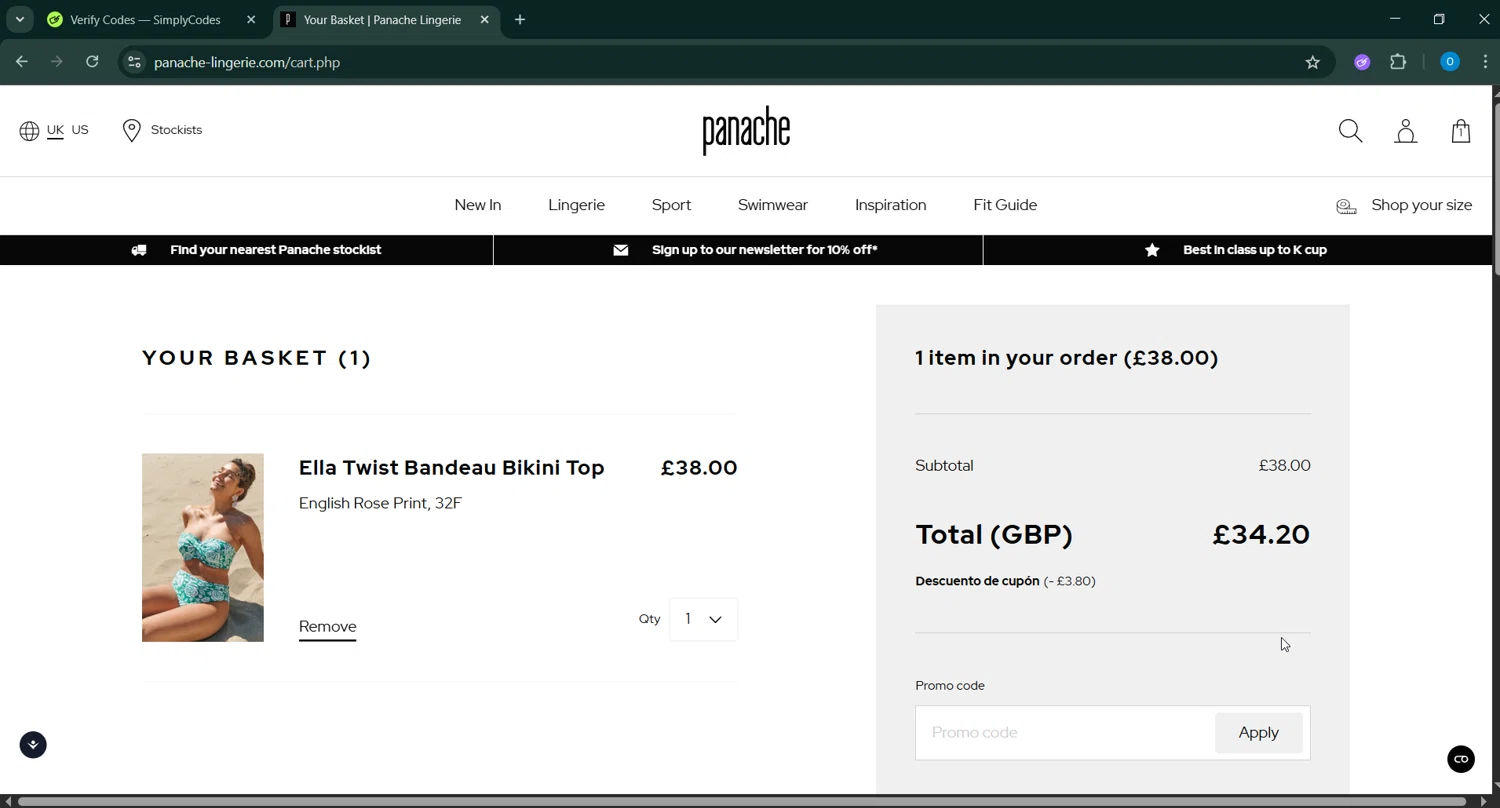This screenshot has height=808, width=1500.
Task: Click the star icon beside Best in class
Action: tap(1152, 250)
